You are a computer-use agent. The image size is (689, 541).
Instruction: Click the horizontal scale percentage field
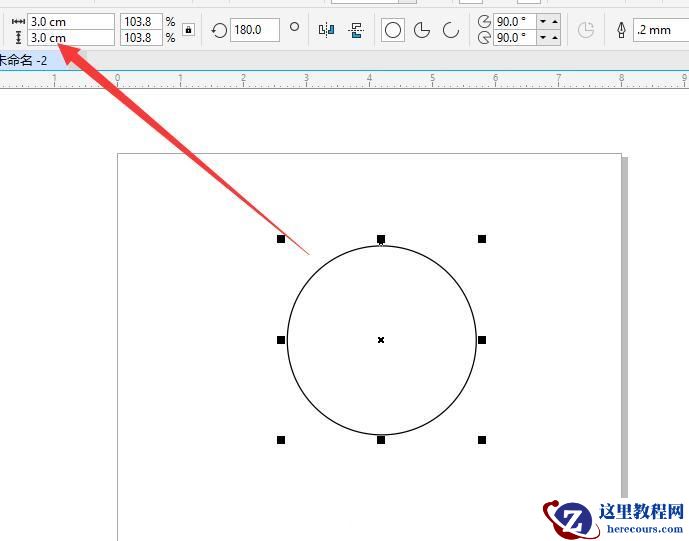(141, 21)
